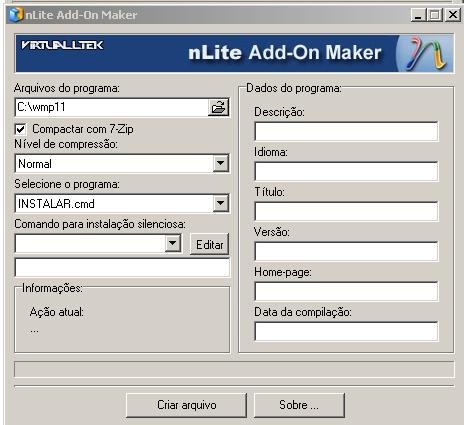464x425 pixels.
Task: Expand the Selecione o programa dropdown
Action: pos(220,203)
